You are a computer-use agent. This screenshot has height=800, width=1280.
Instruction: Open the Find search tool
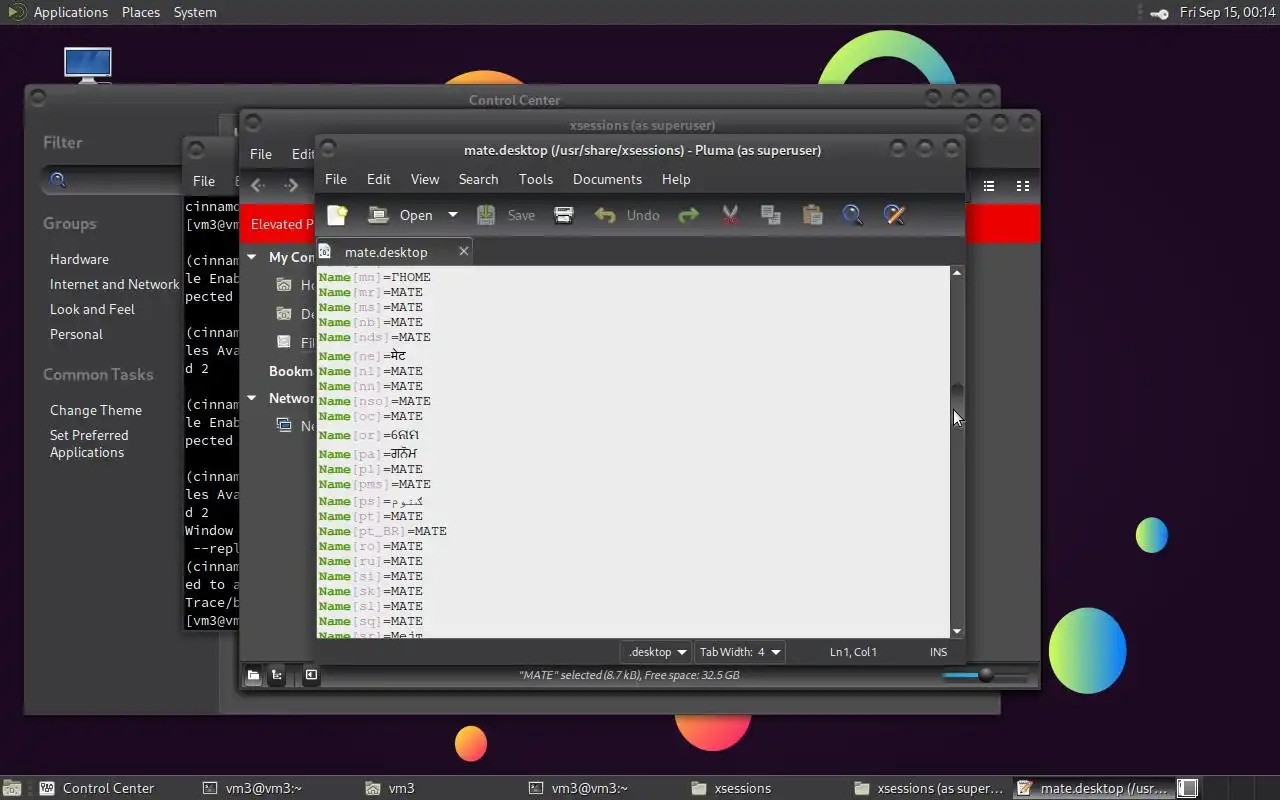tap(853, 215)
